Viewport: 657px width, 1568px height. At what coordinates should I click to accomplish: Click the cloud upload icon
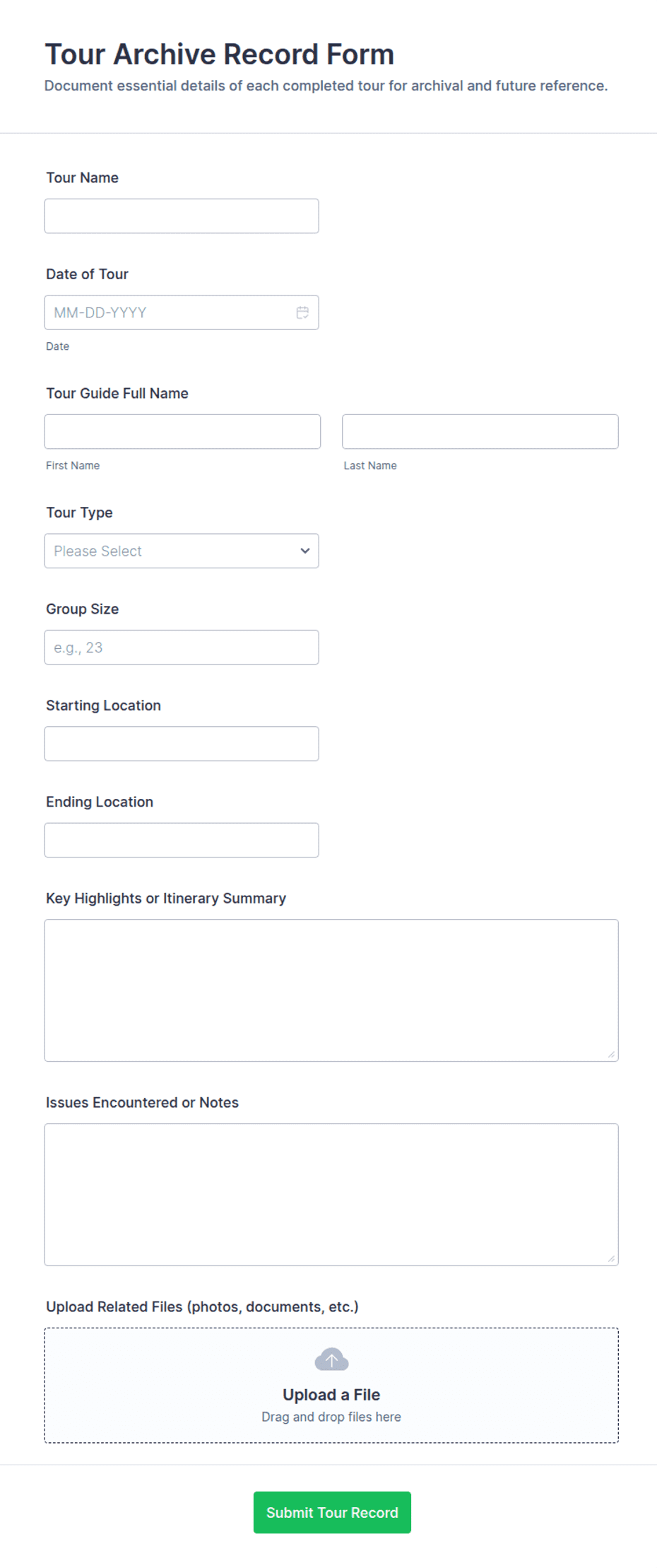pos(331,1359)
